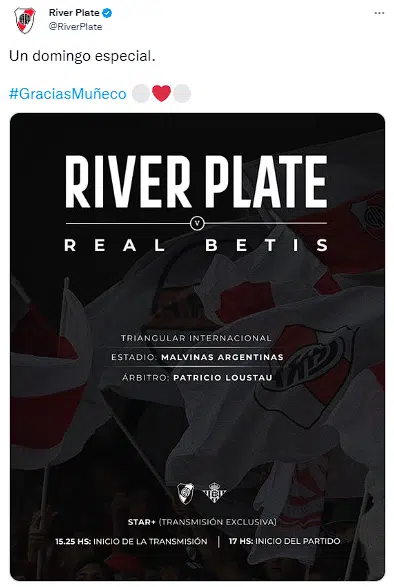Image resolution: width=394 pixels, height=587 pixels.
Task: Click the red heart emoji
Action: (x=161, y=93)
